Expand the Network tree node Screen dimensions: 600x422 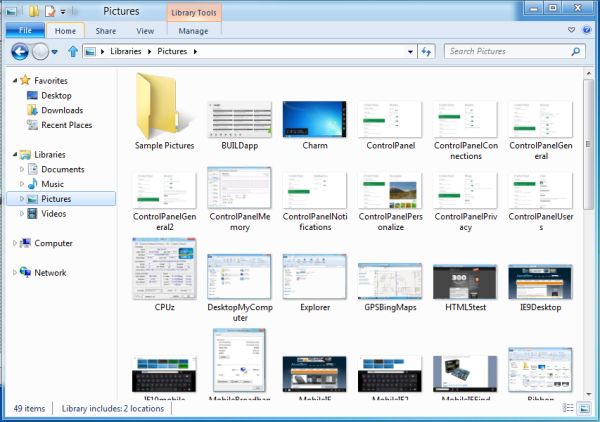15,272
